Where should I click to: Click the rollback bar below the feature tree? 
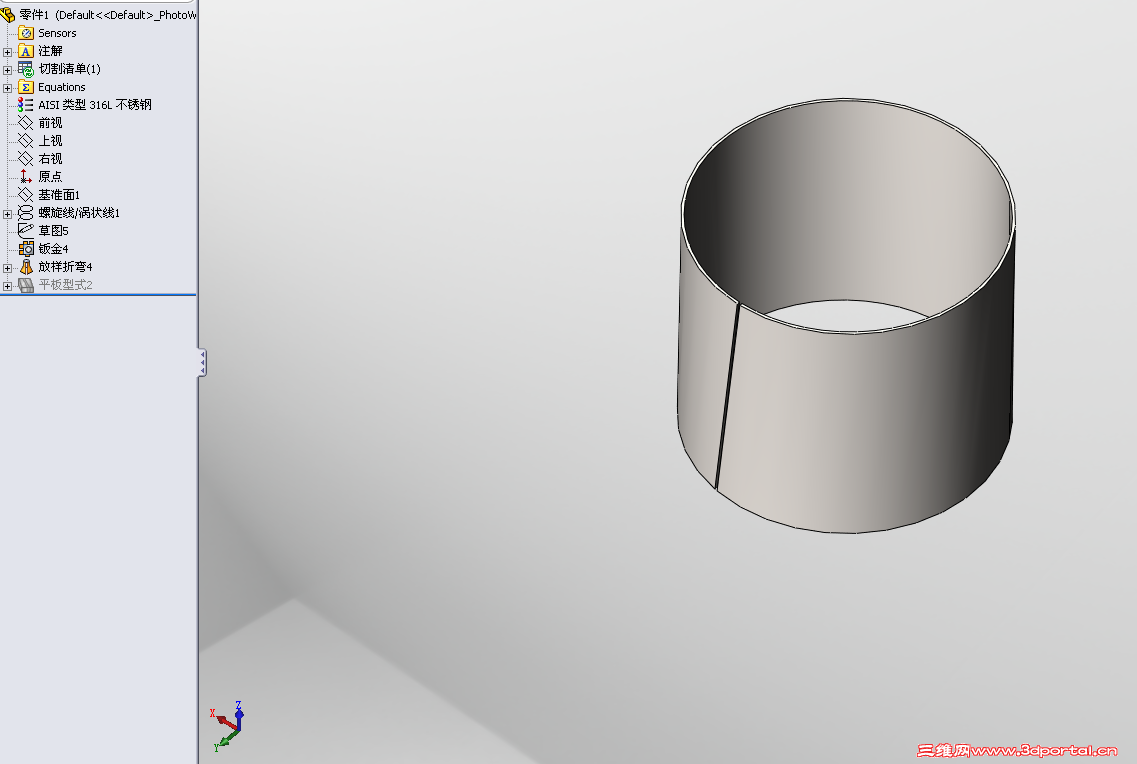coord(98,295)
